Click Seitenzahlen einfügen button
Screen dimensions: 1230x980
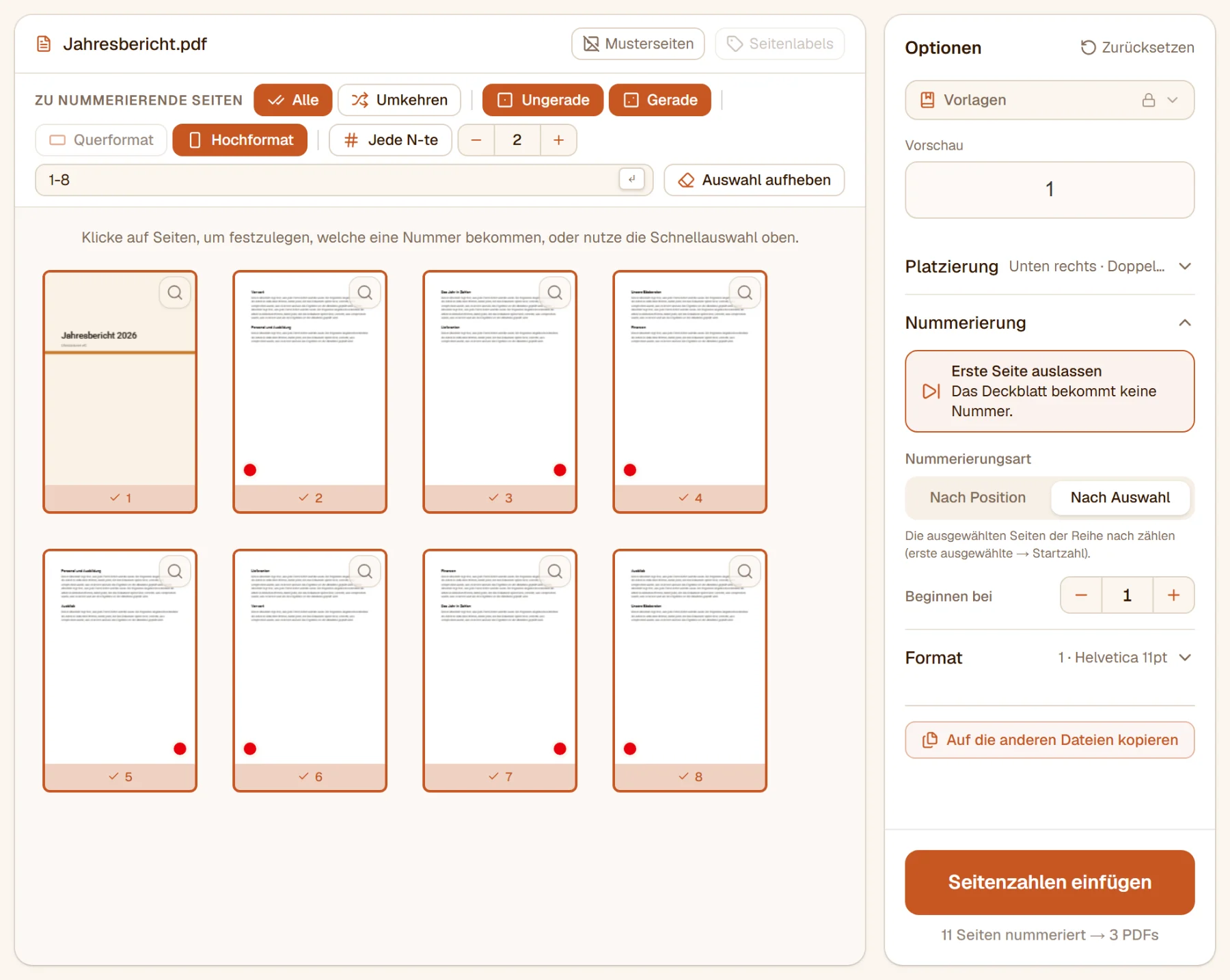pos(1050,882)
